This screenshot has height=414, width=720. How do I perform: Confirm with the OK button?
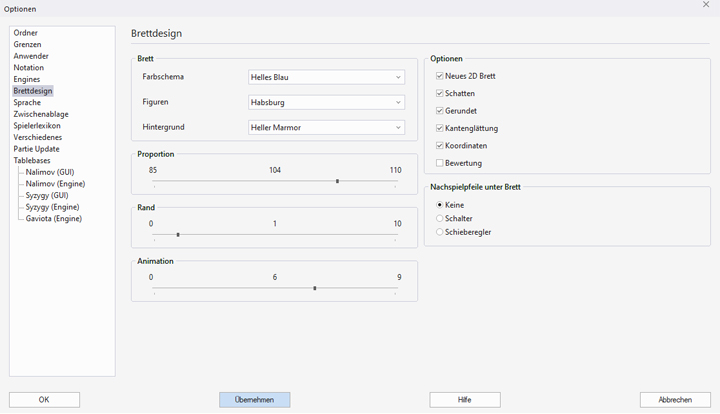pos(44,400)
